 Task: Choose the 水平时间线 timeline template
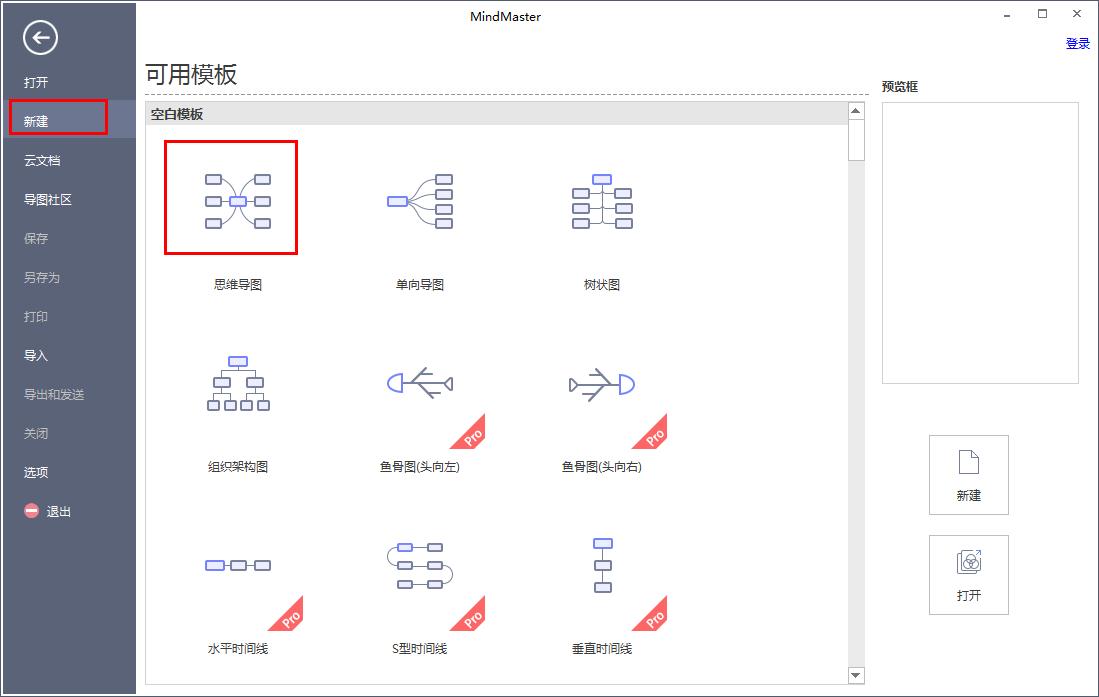[x=237, y=565]
